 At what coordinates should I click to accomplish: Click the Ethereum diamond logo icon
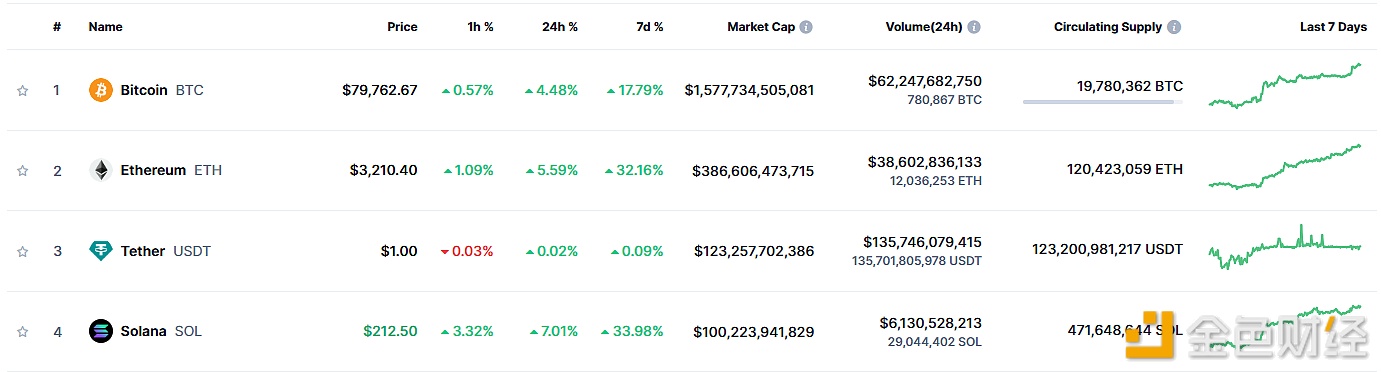101,171
